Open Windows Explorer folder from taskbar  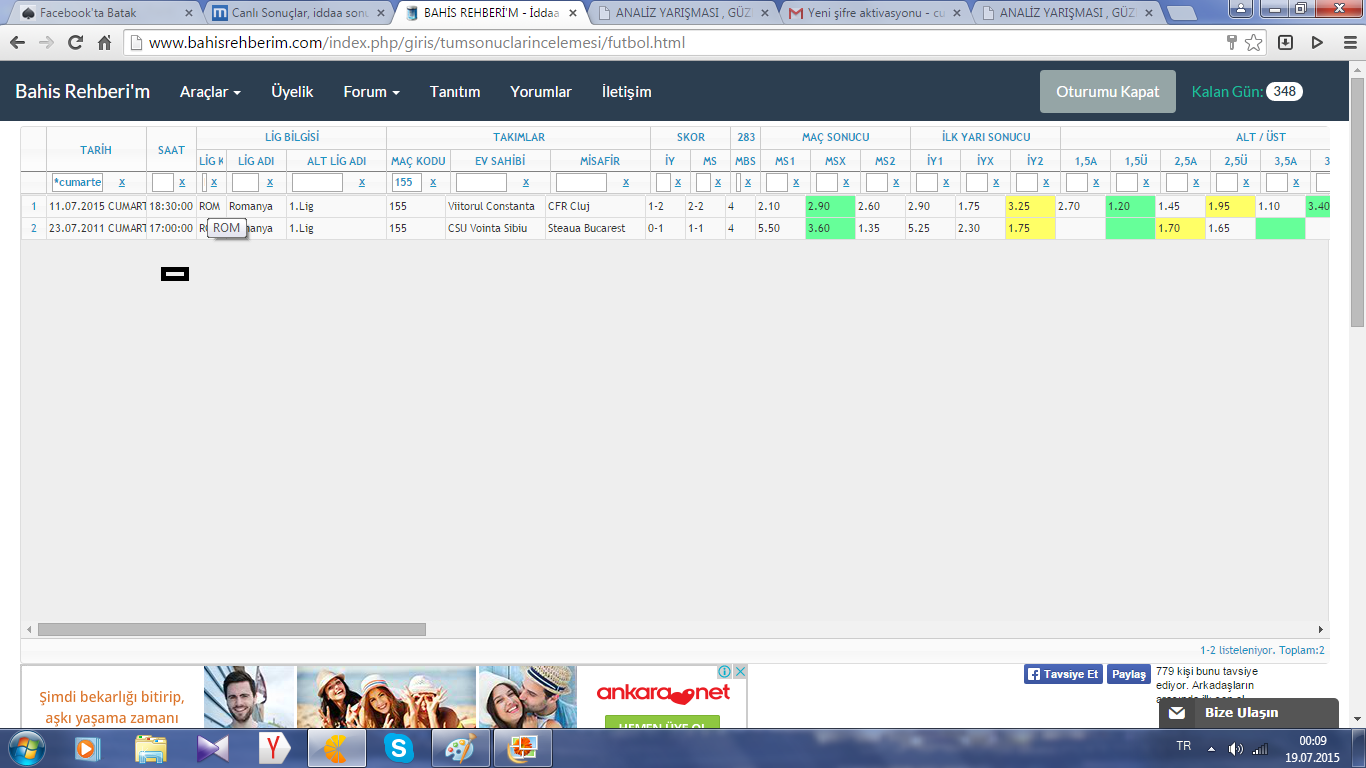151,748
